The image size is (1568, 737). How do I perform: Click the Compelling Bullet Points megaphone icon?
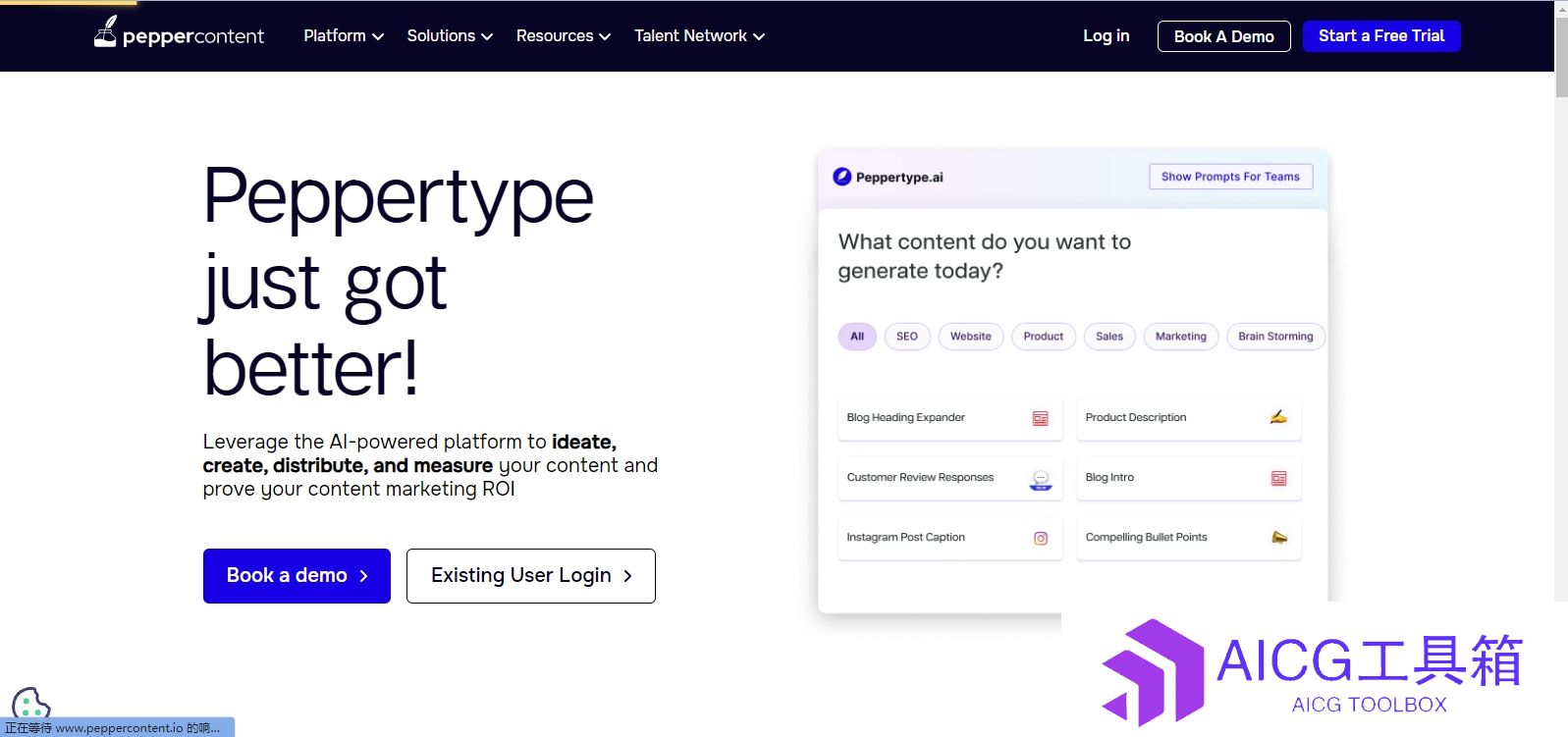click(1279, 537)
